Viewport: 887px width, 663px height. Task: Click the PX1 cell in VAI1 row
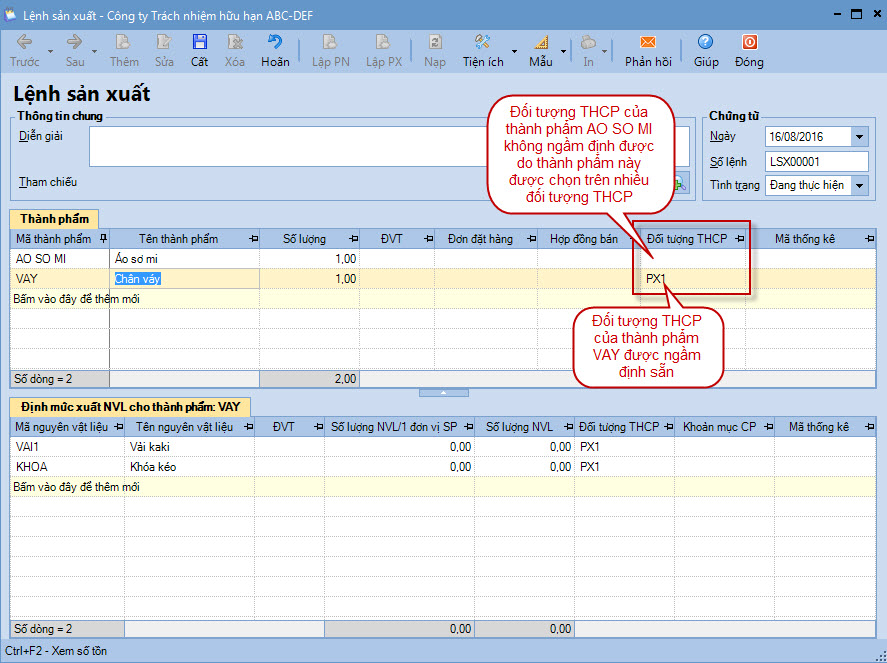pyautogui.click(x=625, y=447)
